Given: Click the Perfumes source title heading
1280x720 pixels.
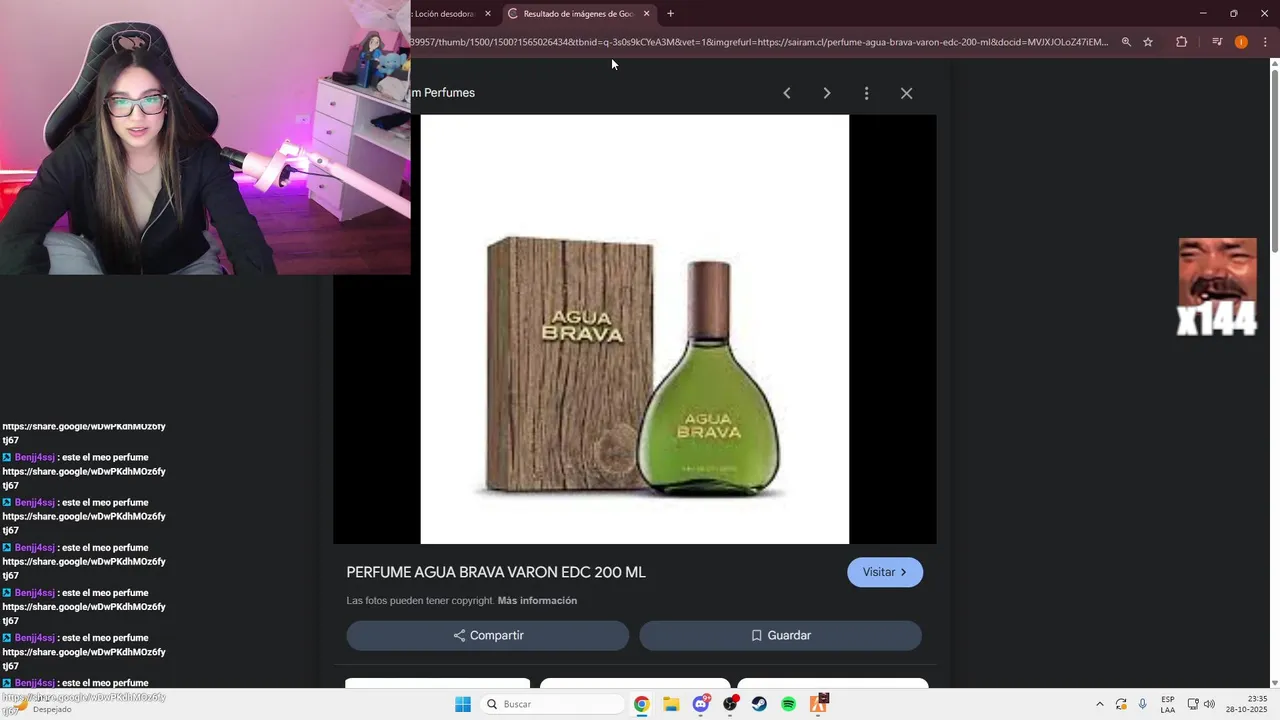Looking at the screenshot, I should click(x=443, y=93).
